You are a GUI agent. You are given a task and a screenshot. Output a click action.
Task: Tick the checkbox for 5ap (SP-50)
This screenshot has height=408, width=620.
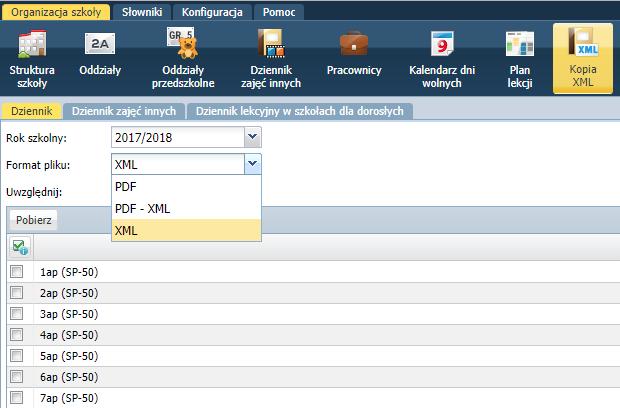(x=17, y=355)
